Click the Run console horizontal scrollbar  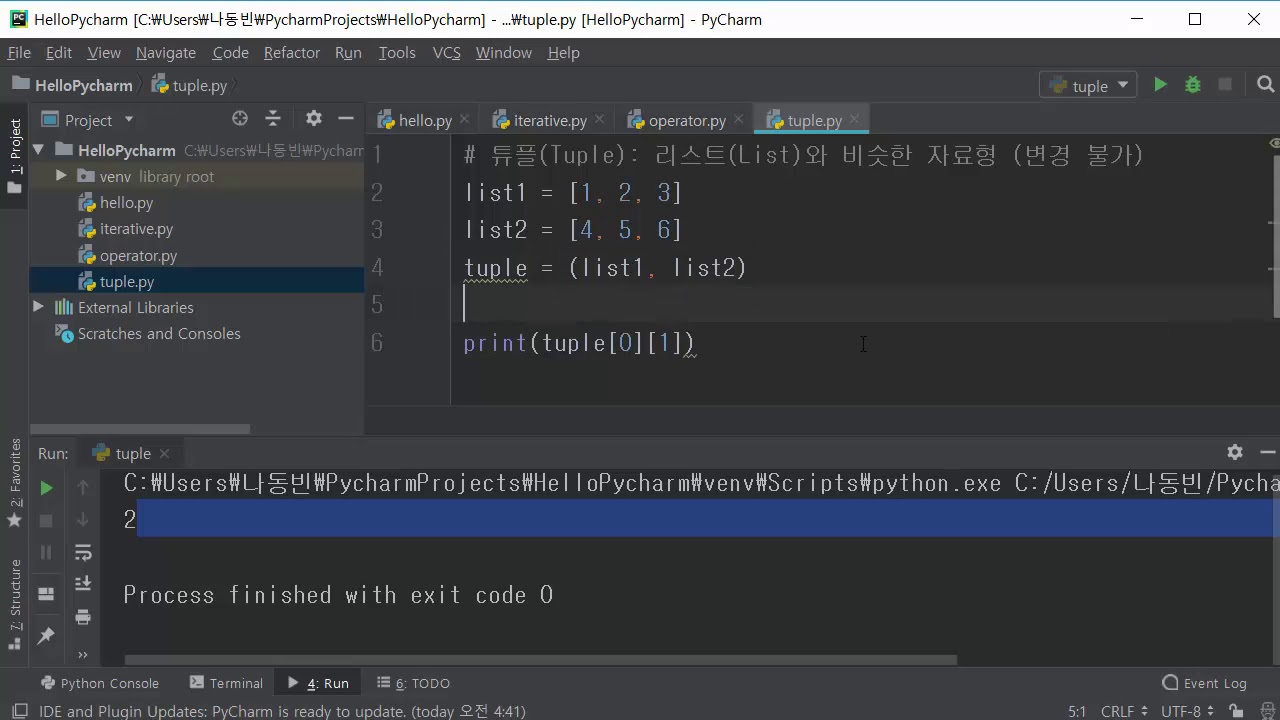tap(541, 660)
